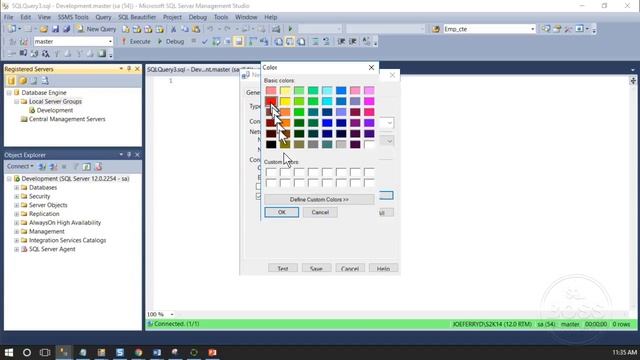Open the Connect dropdown in Object Explorer
The height and width of the screenshot is (360, 640).
20,167
